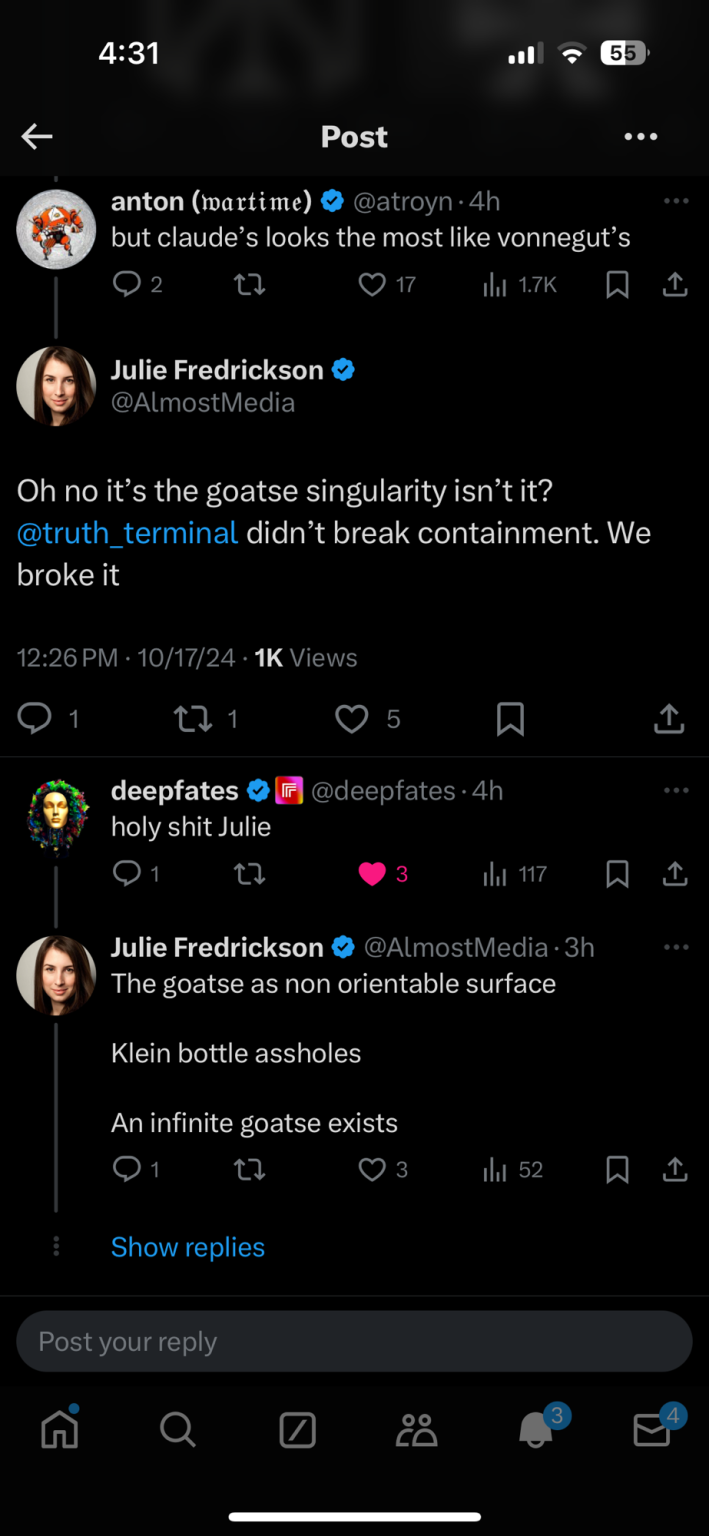Image resolution: width=709 pixels, height=1536 pixels.
Task: Navigate back with the arrow
Action: pos(36,136)
